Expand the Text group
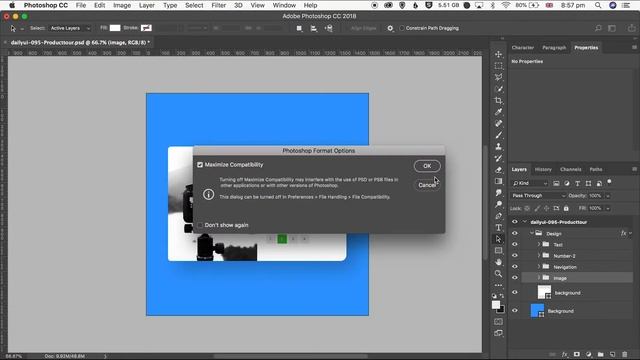640x360 pixels. [x=539, y=244]
